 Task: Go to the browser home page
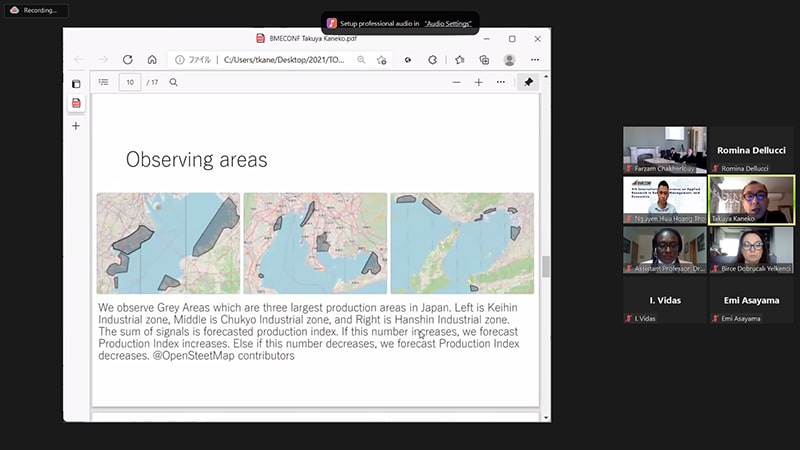pos(152,60)
